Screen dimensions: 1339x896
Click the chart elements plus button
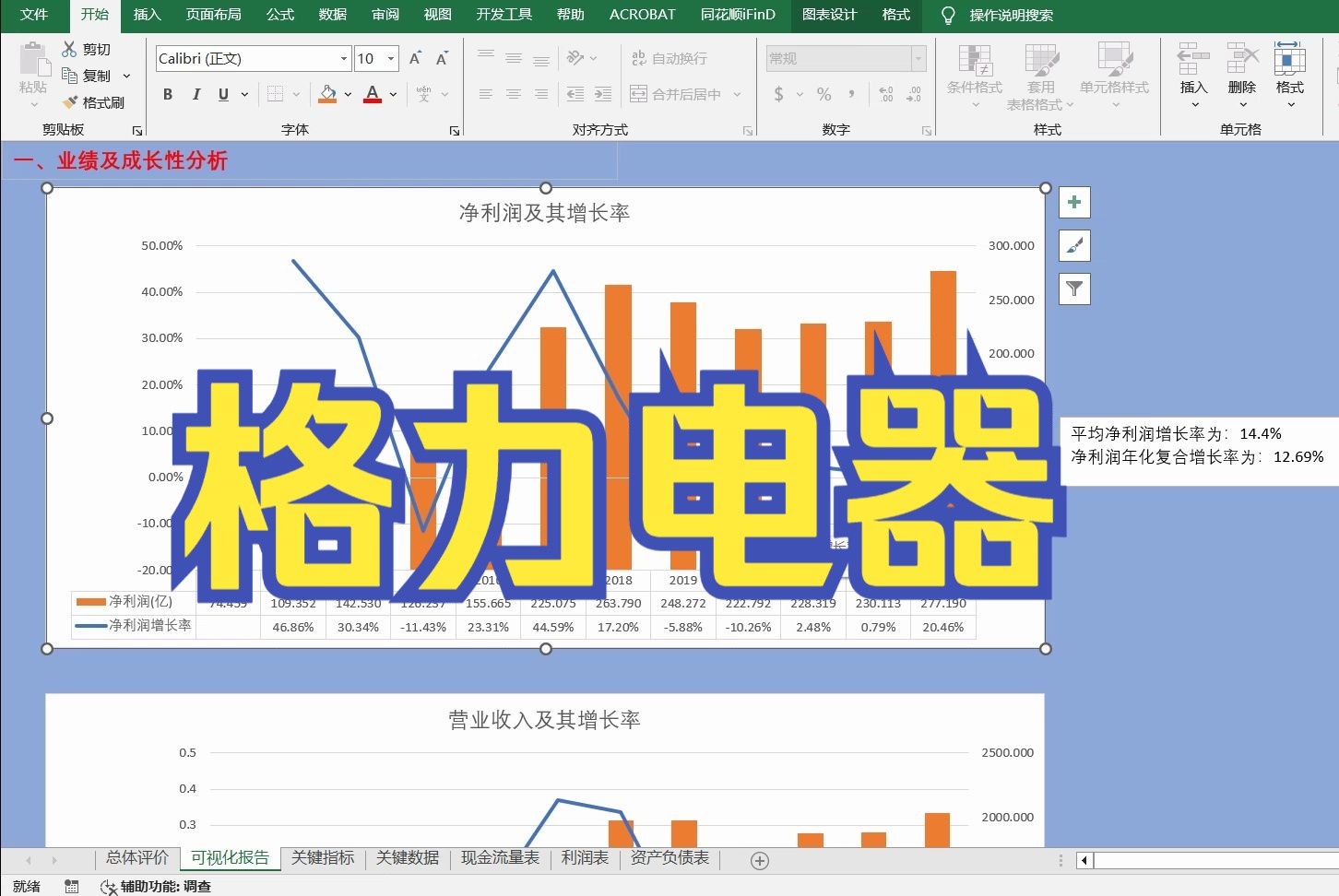tap(1074, 203)
